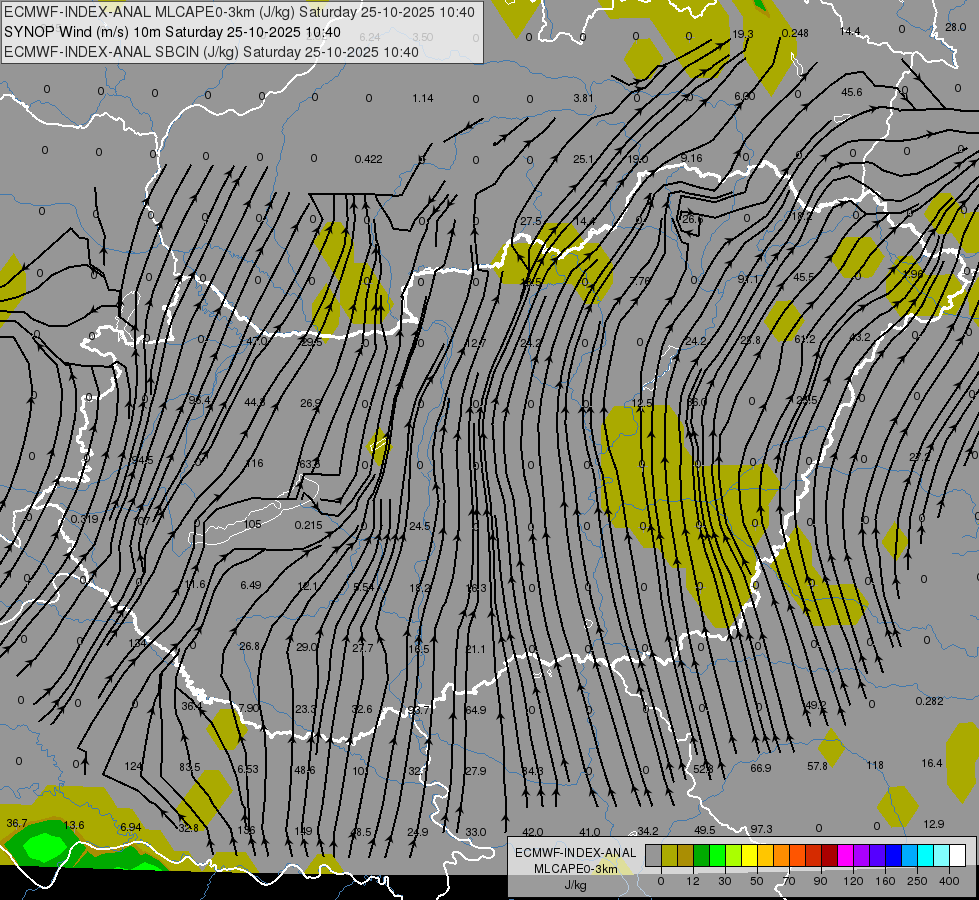Click the gray swatch in the legend bar
This screenshot has height=900, width=979.
pyautogui.click(x=654, y=856)
